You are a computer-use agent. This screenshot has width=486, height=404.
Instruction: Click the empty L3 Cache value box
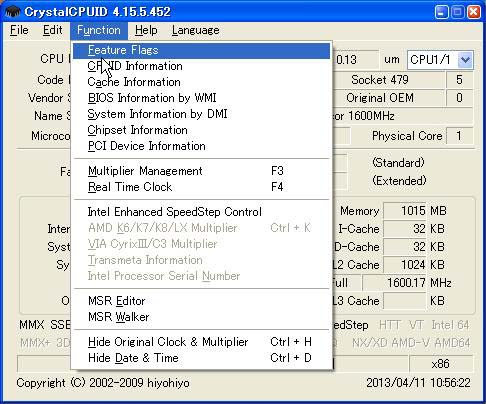(405, 301)
